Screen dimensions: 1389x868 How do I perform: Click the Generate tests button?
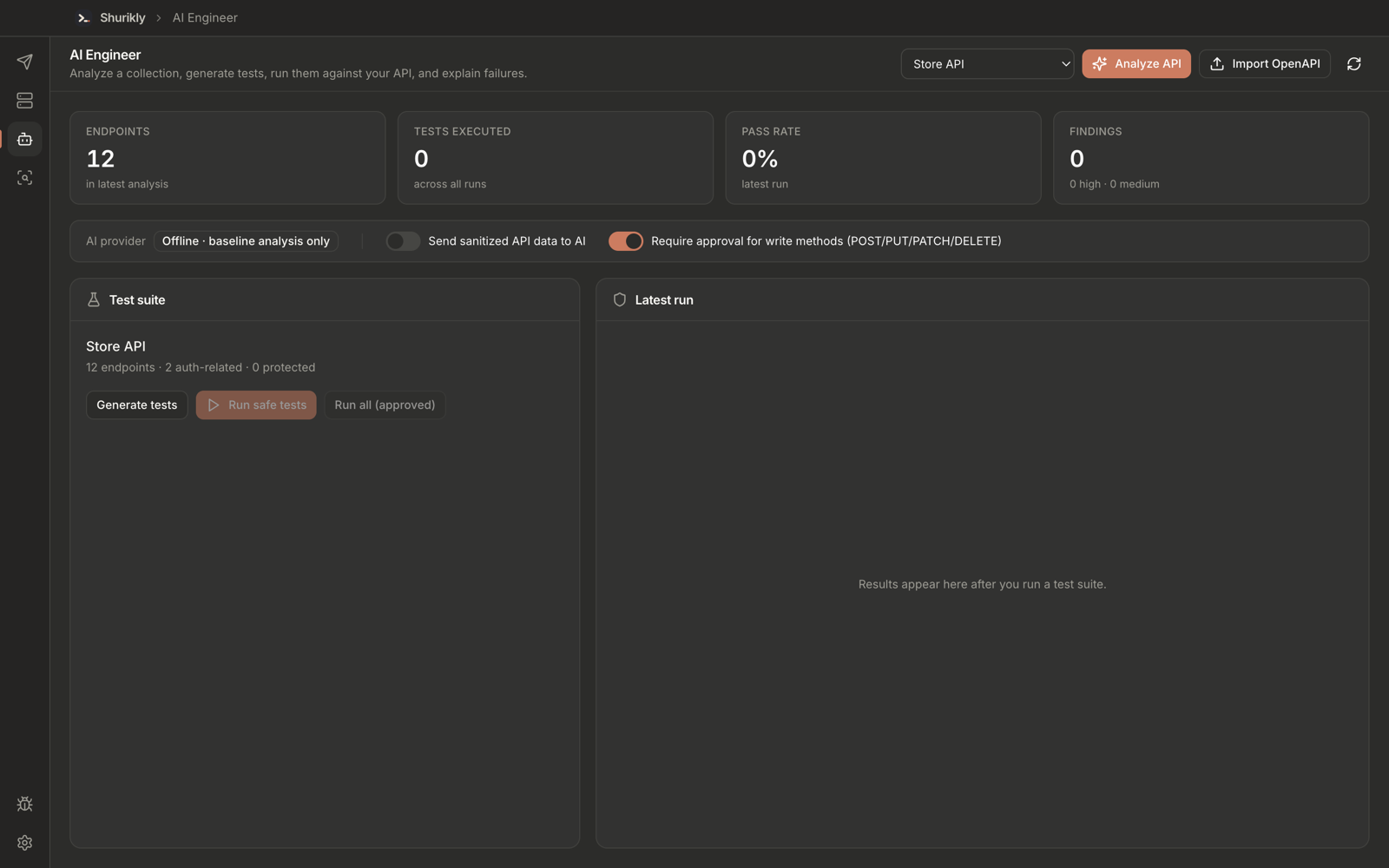[x=136, y=405]
